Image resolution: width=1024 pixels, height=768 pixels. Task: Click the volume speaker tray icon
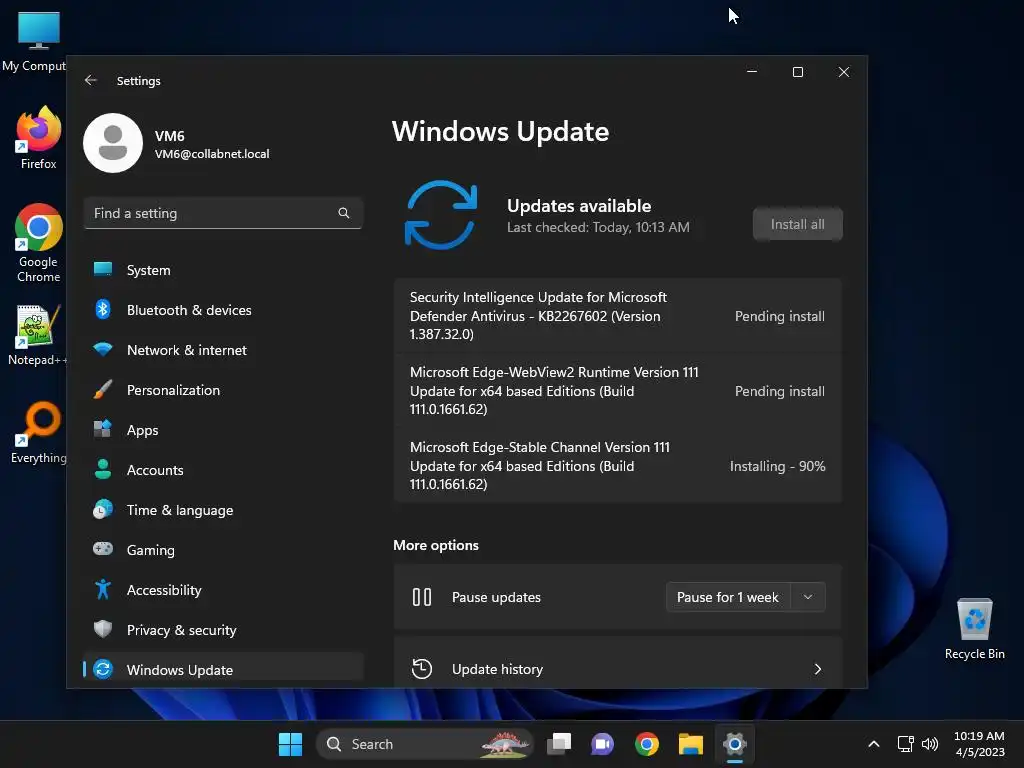(x=930, y=744)
